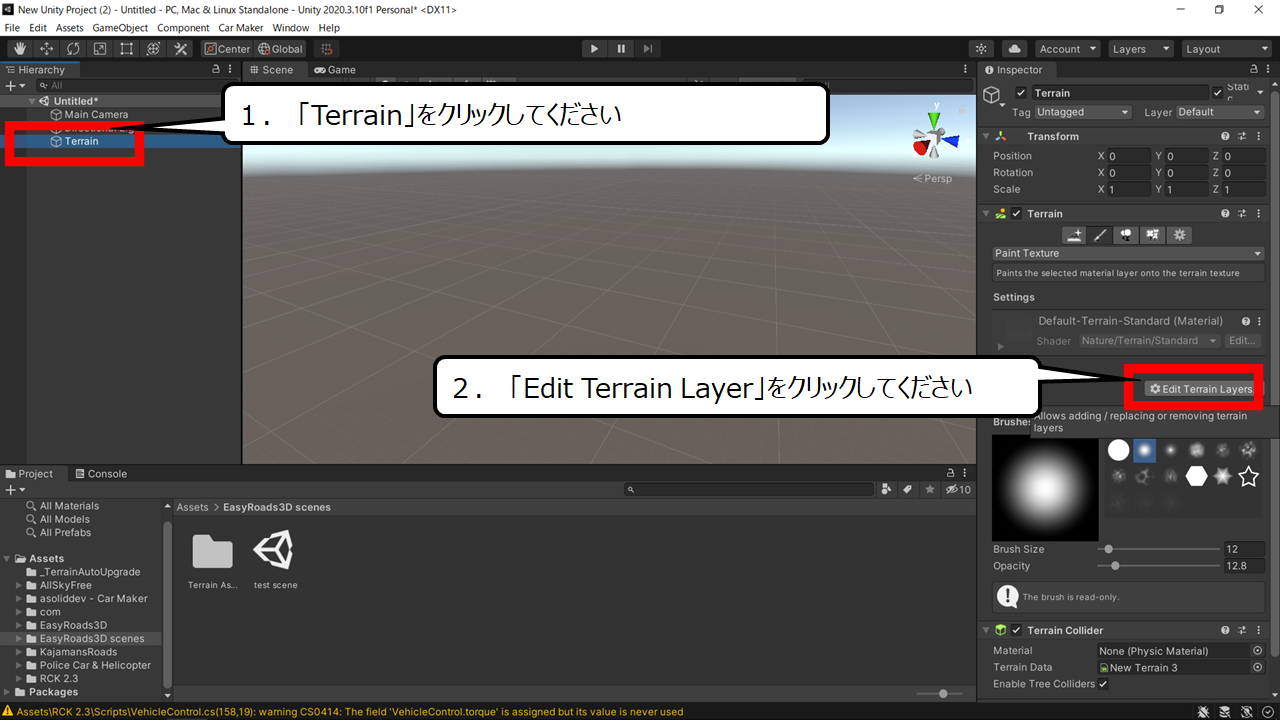Screen dimensions: 1280x720
Task: Open Terrain component help icon
Action: [1225, 214]
